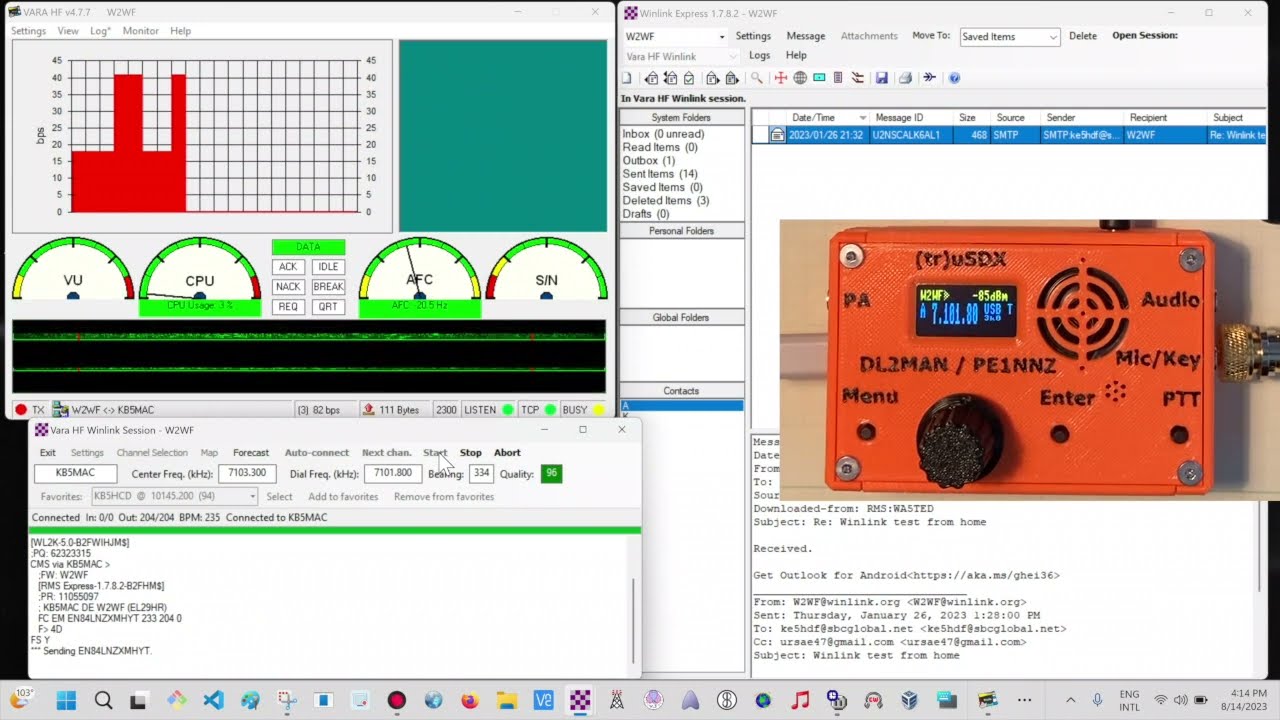1280x720 pixels.
Task: Click the envelope with checkmark toolbar icon
Action: click(x=688, y=78)
